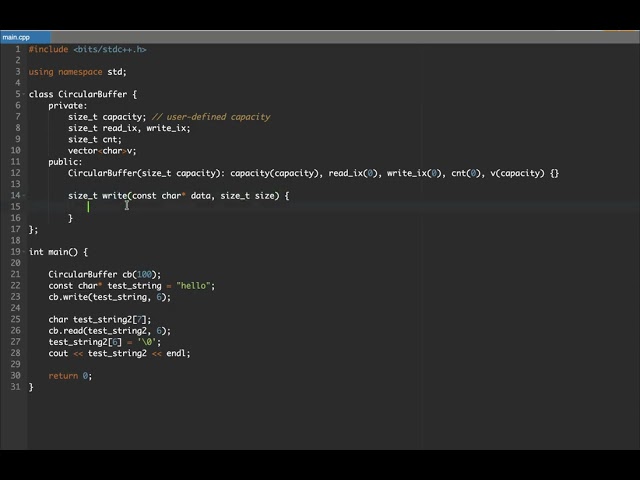Screen dimensions: 640x480
Task: Click 'read_ix, write_ix;' on line 8
Action: point(147,128)
